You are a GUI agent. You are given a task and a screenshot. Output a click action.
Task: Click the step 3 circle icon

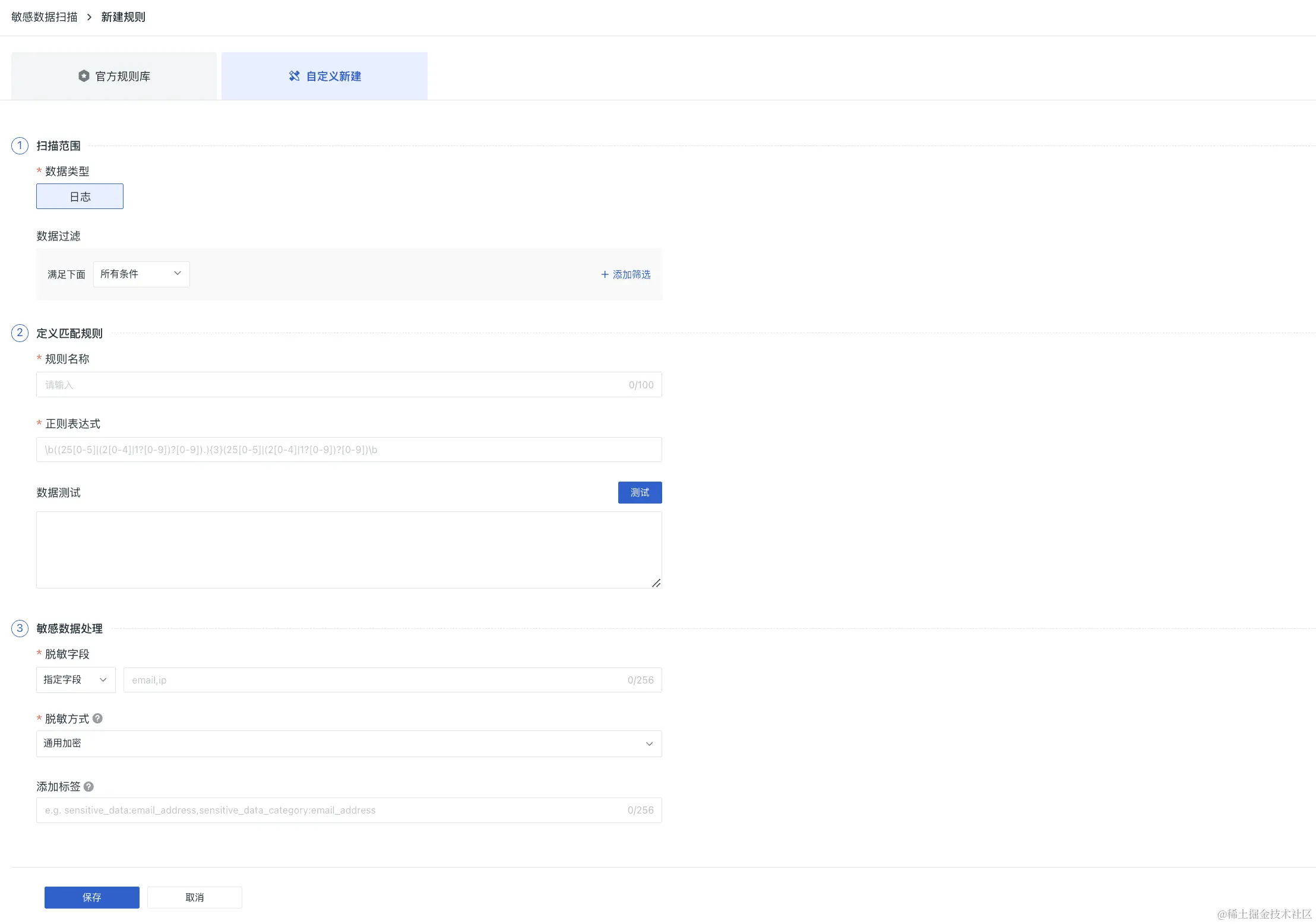[x=20, y=628]
